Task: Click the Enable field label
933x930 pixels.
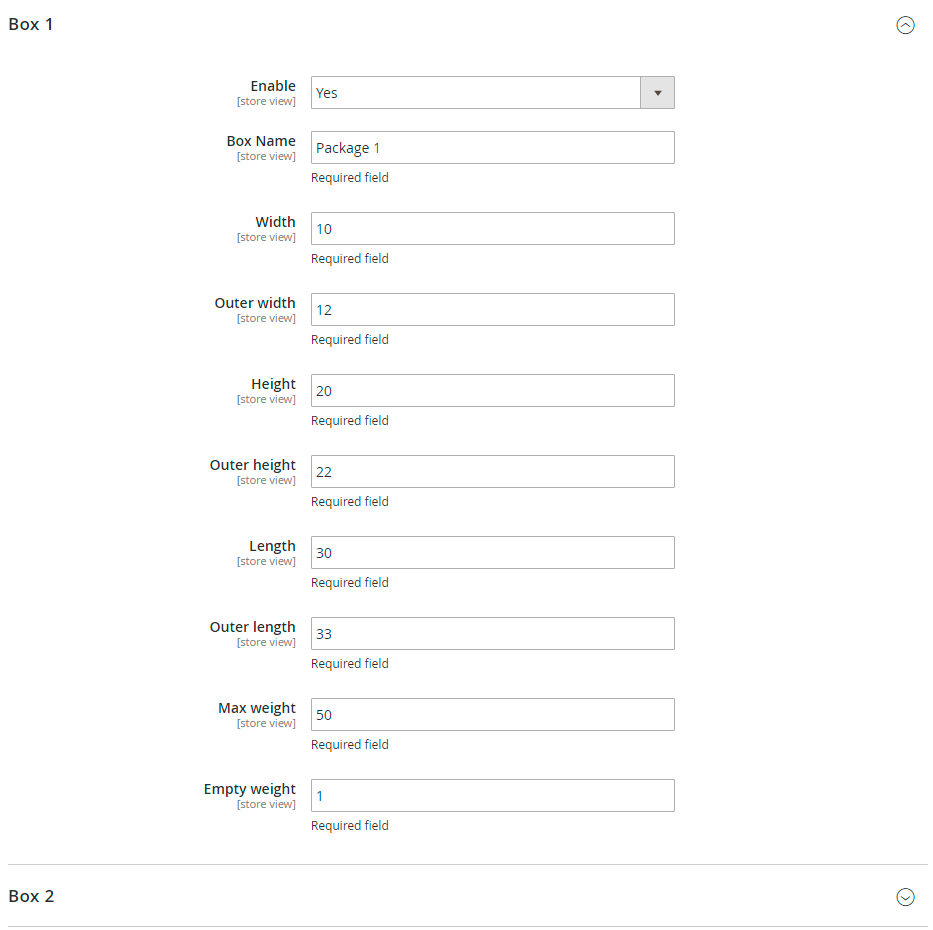Action: click(x=273, y=86)
